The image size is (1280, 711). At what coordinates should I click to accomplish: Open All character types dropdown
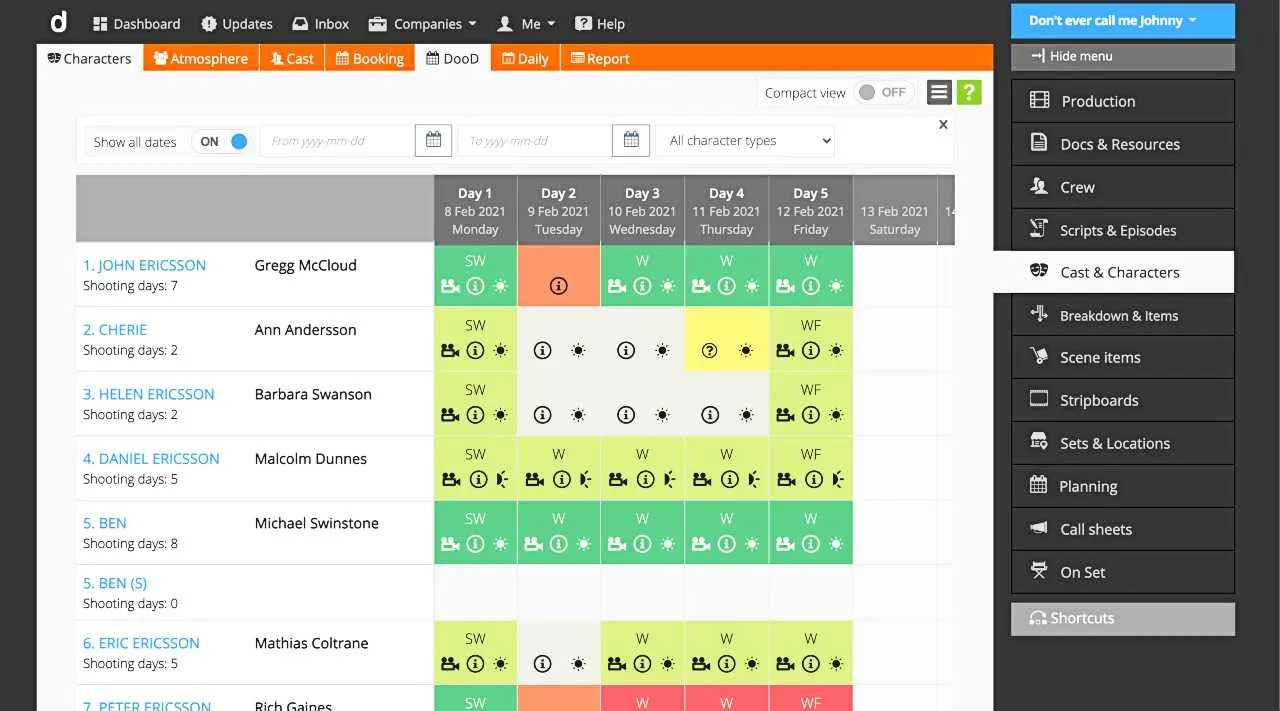[747, 141]
